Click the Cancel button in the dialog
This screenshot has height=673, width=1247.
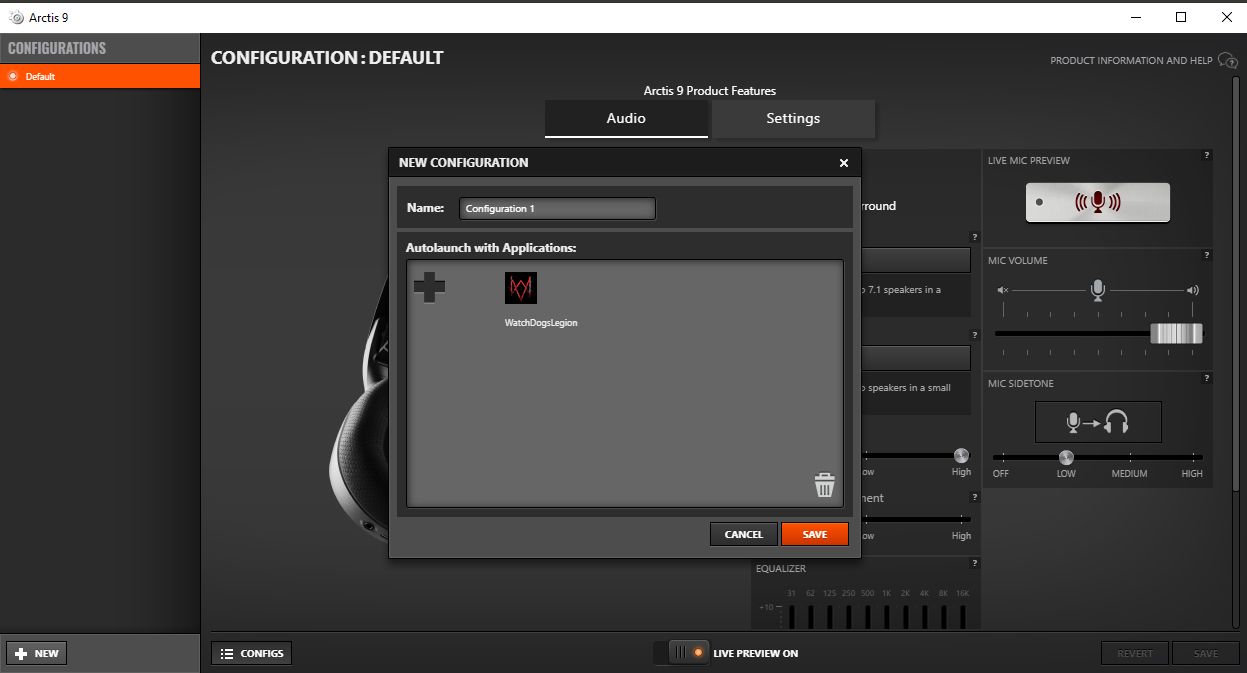click(743, 534)
